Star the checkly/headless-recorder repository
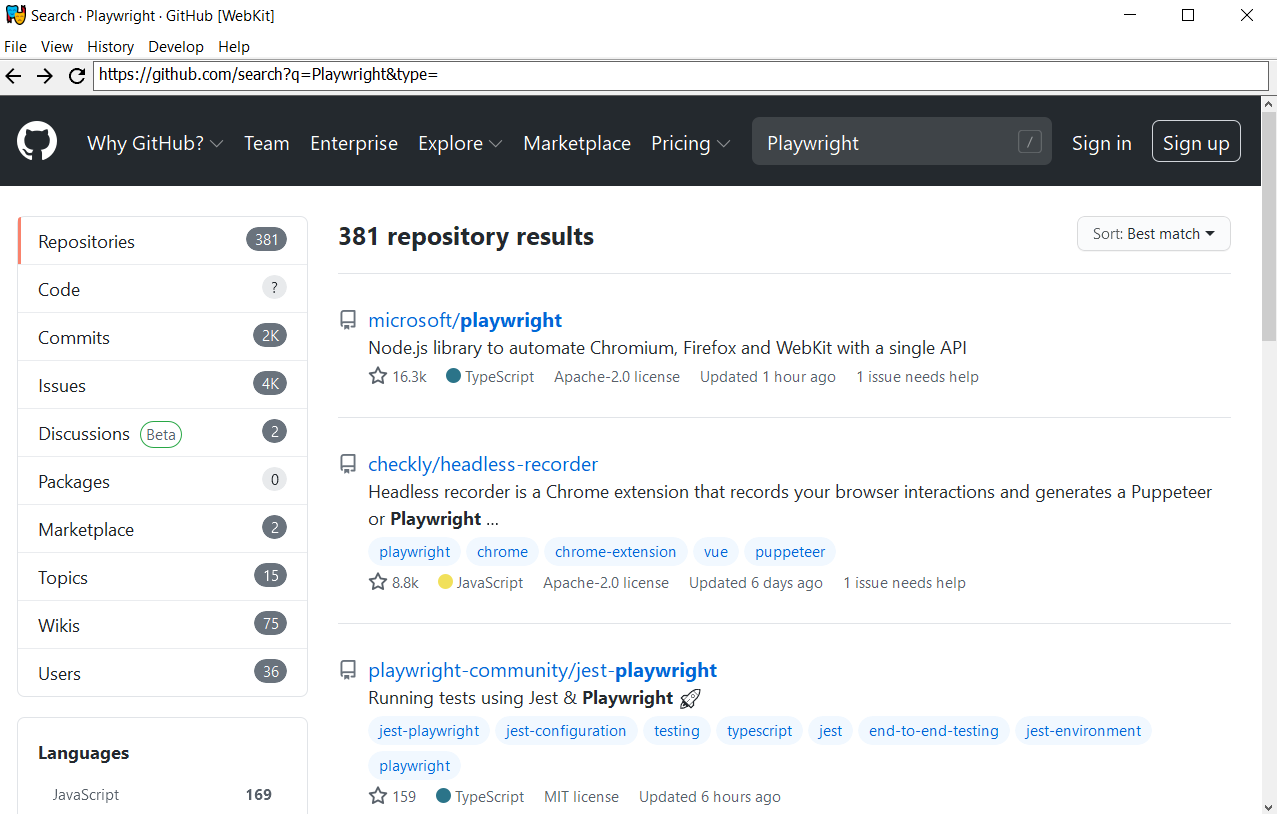The image size is (1277, 814). [x=377, y=581]
